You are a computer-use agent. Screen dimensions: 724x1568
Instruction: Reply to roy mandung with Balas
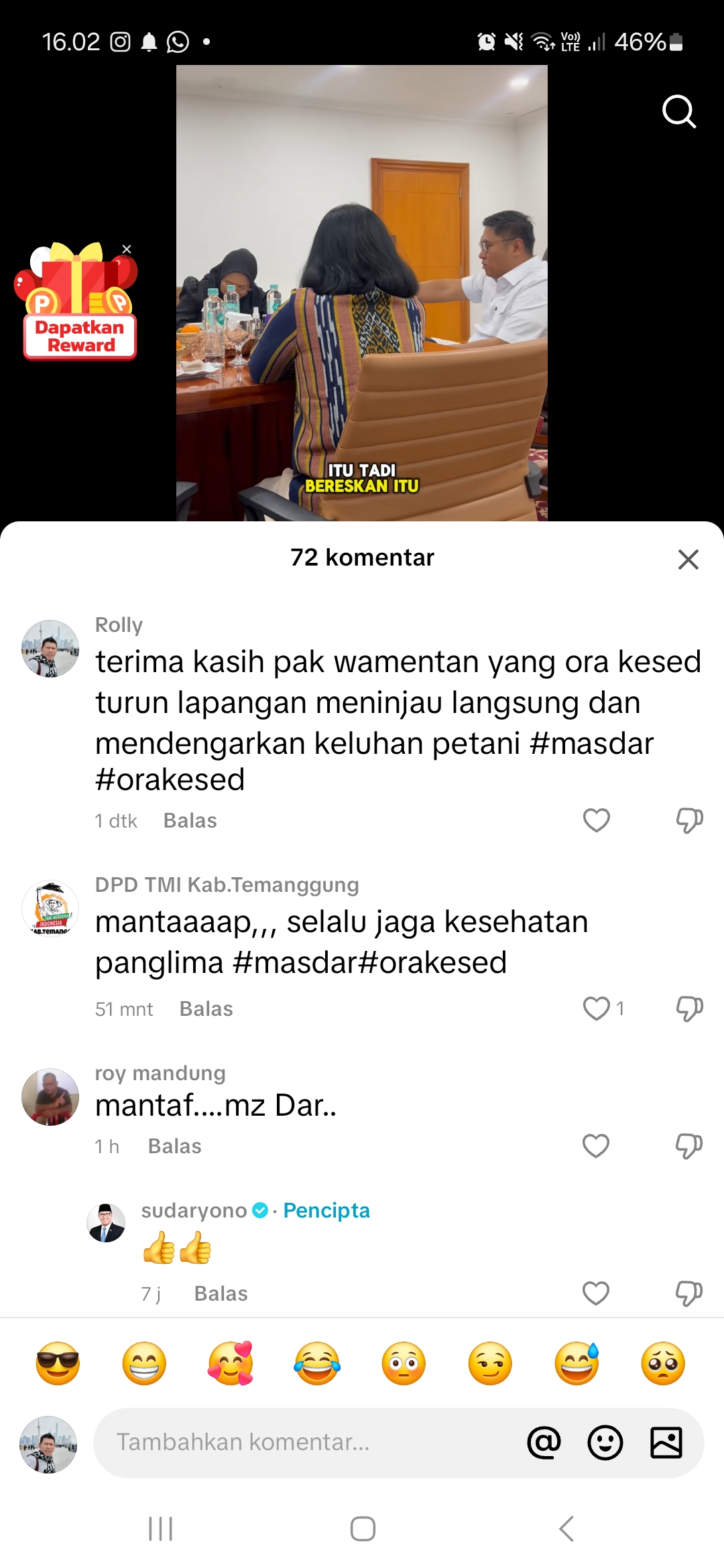(x=174, y=1147)
